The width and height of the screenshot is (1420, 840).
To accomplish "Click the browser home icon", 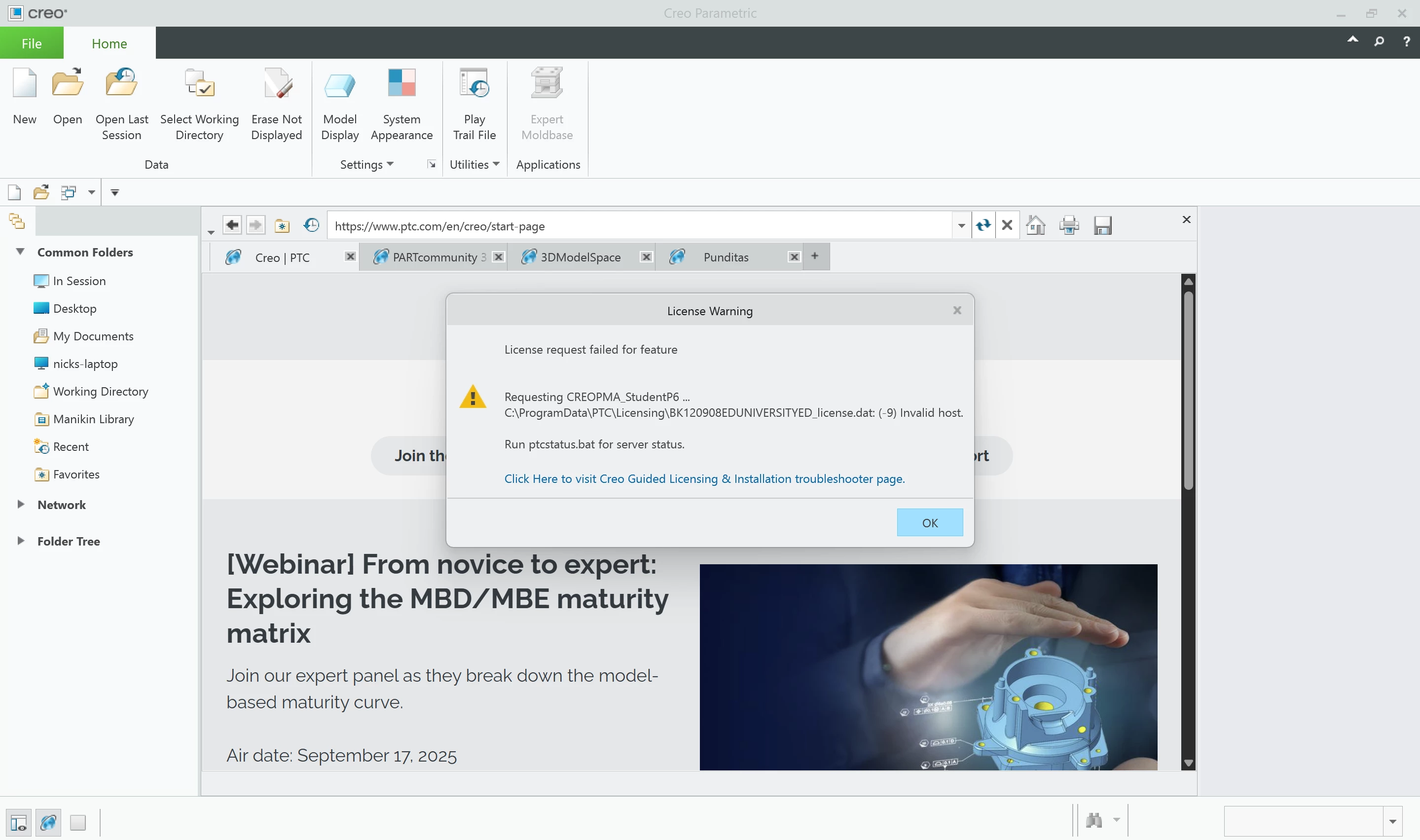I will point(1036,225).
